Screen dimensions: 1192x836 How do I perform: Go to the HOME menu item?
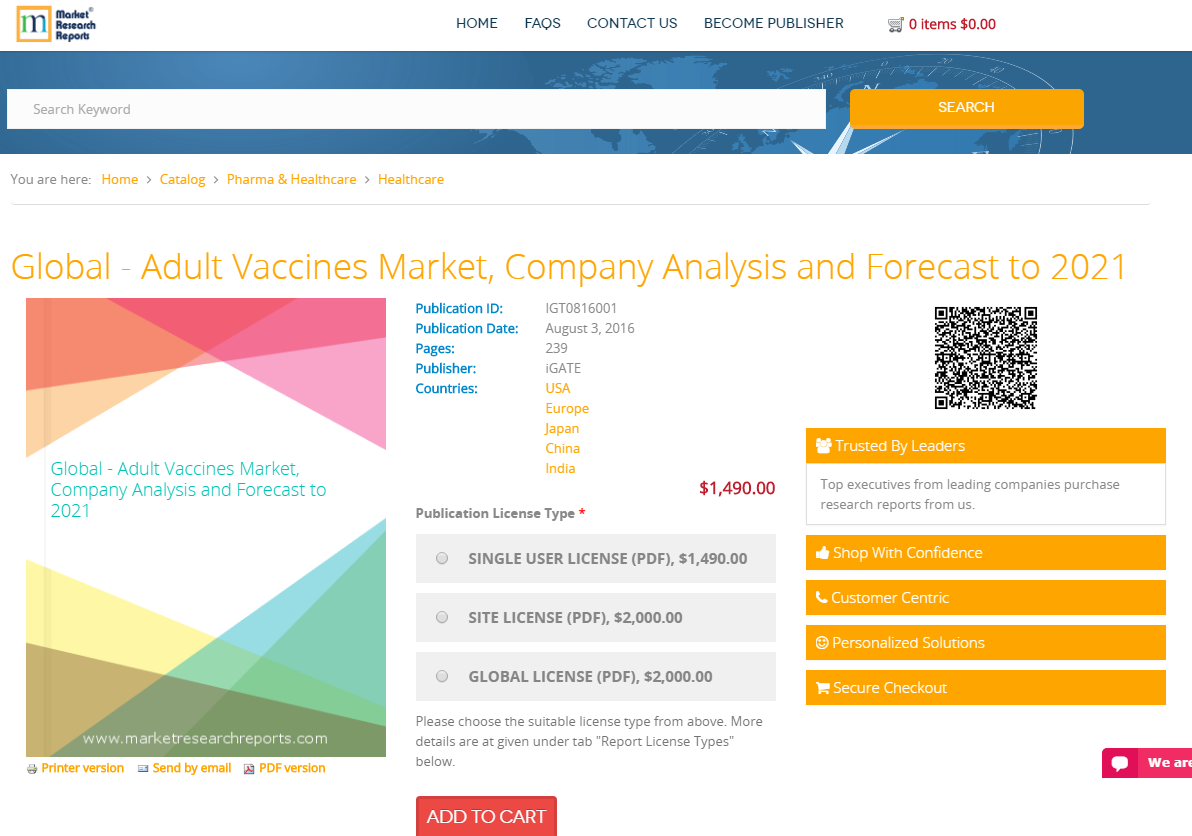pos(477,24)
